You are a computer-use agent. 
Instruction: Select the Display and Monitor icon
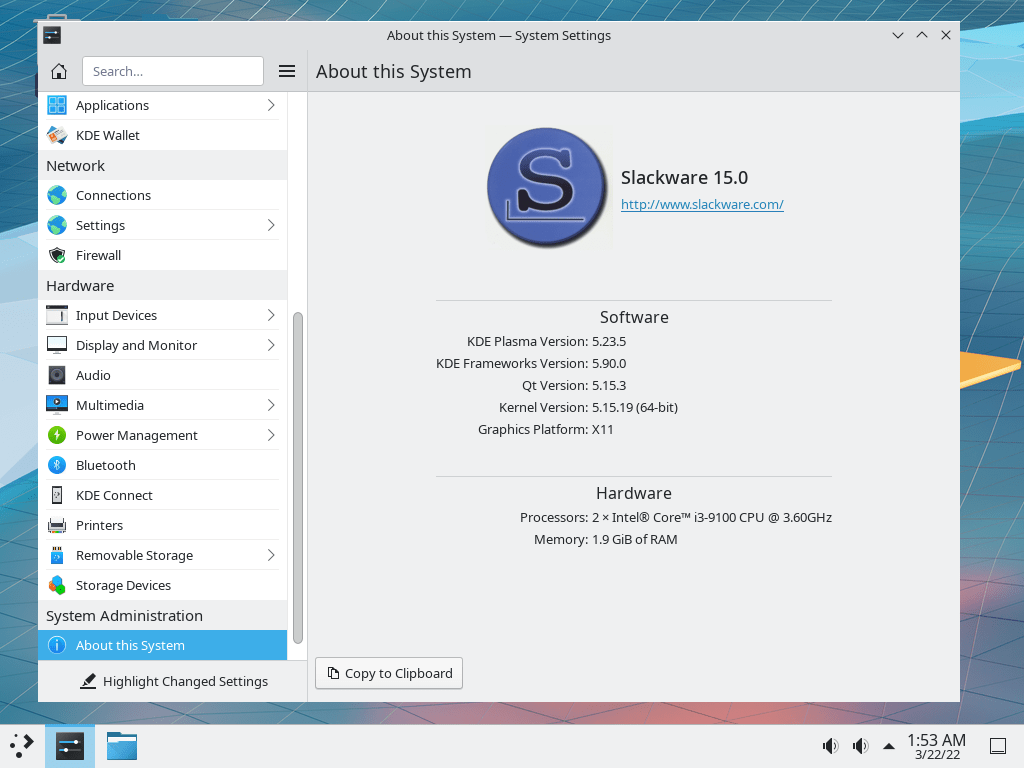[x=57, y=345]
